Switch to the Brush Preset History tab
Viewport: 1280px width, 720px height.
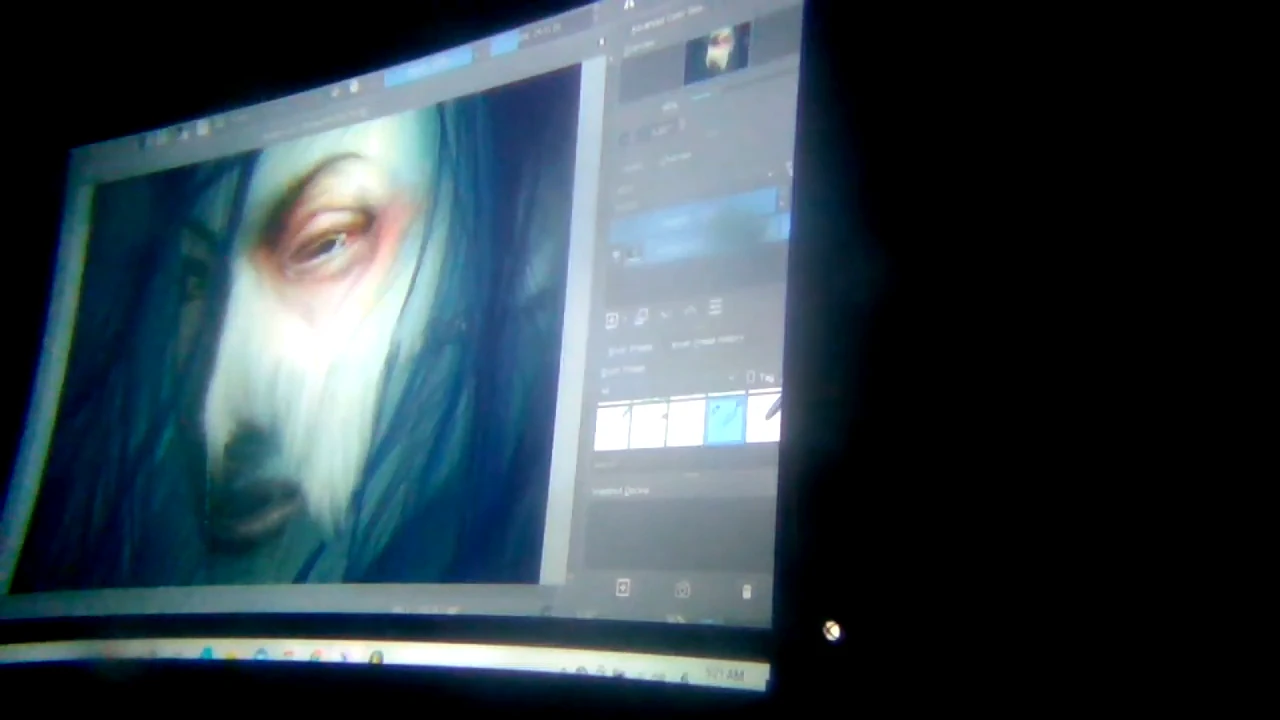click(707, 343)
